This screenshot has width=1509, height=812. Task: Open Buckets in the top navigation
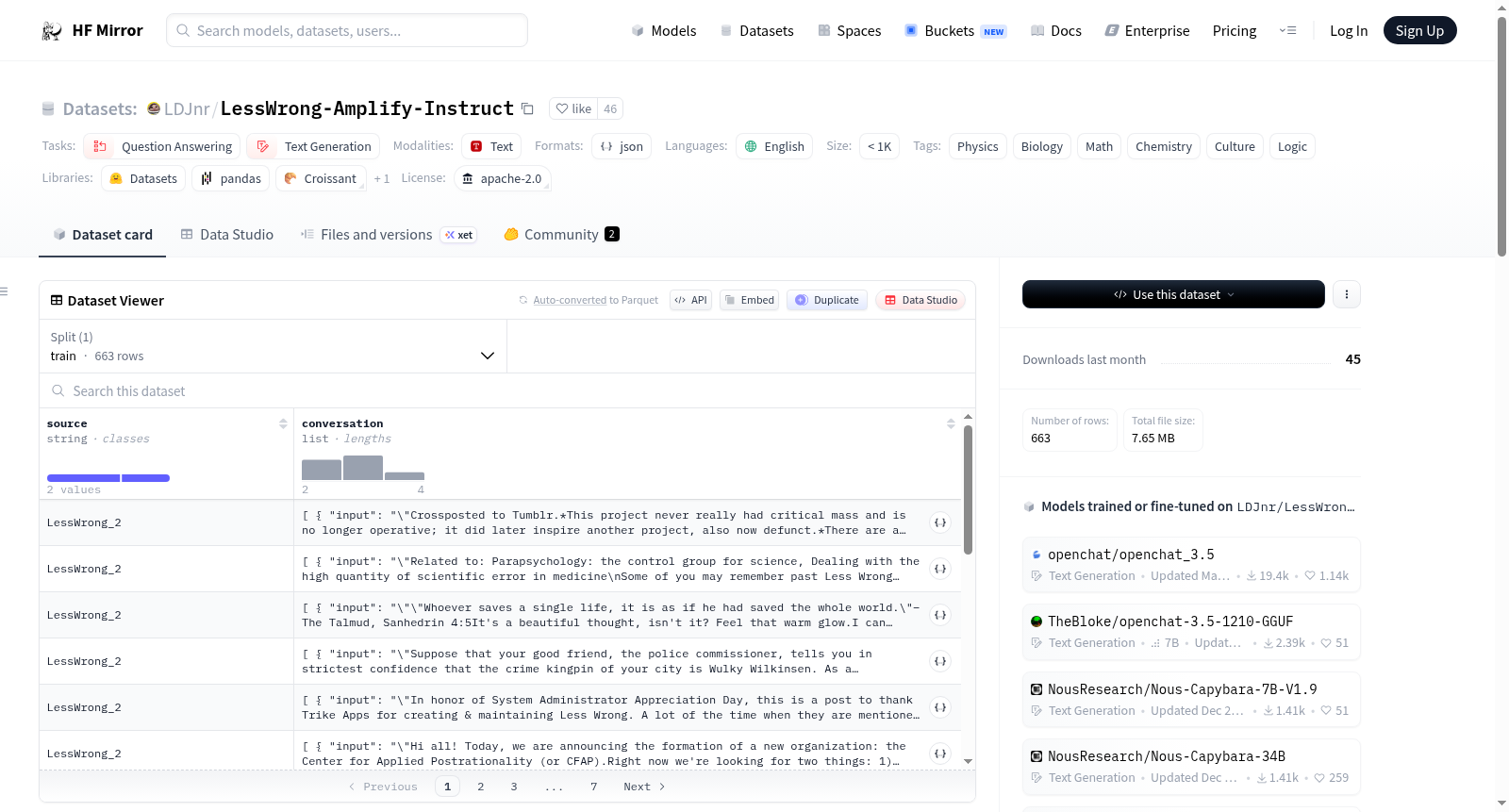[955, 31]
